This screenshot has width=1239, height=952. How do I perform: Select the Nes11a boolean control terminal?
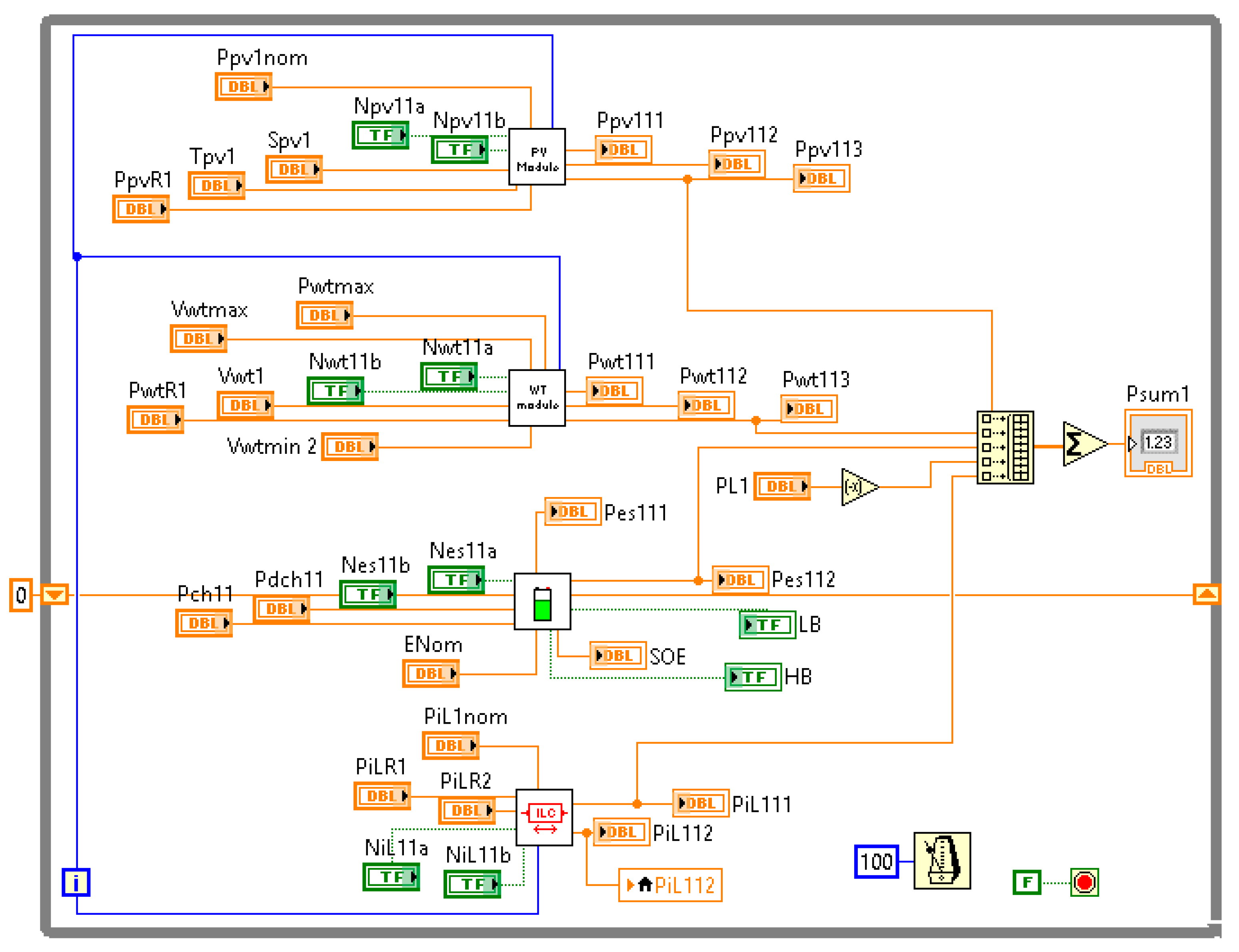coord(456,580)
